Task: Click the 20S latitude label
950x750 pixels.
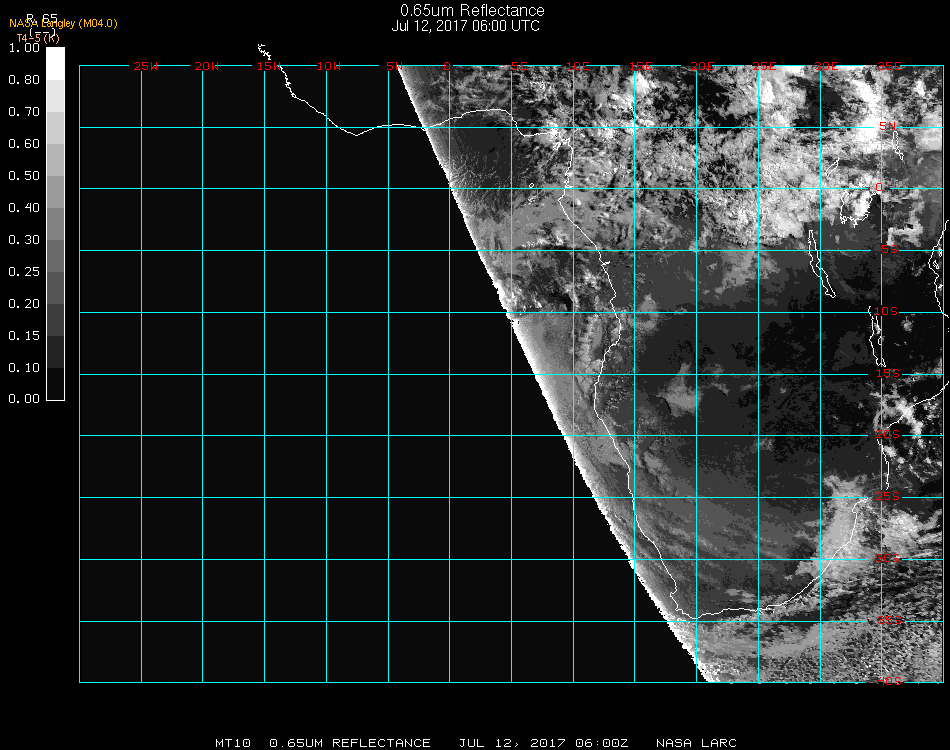Action: click(888, 434)
